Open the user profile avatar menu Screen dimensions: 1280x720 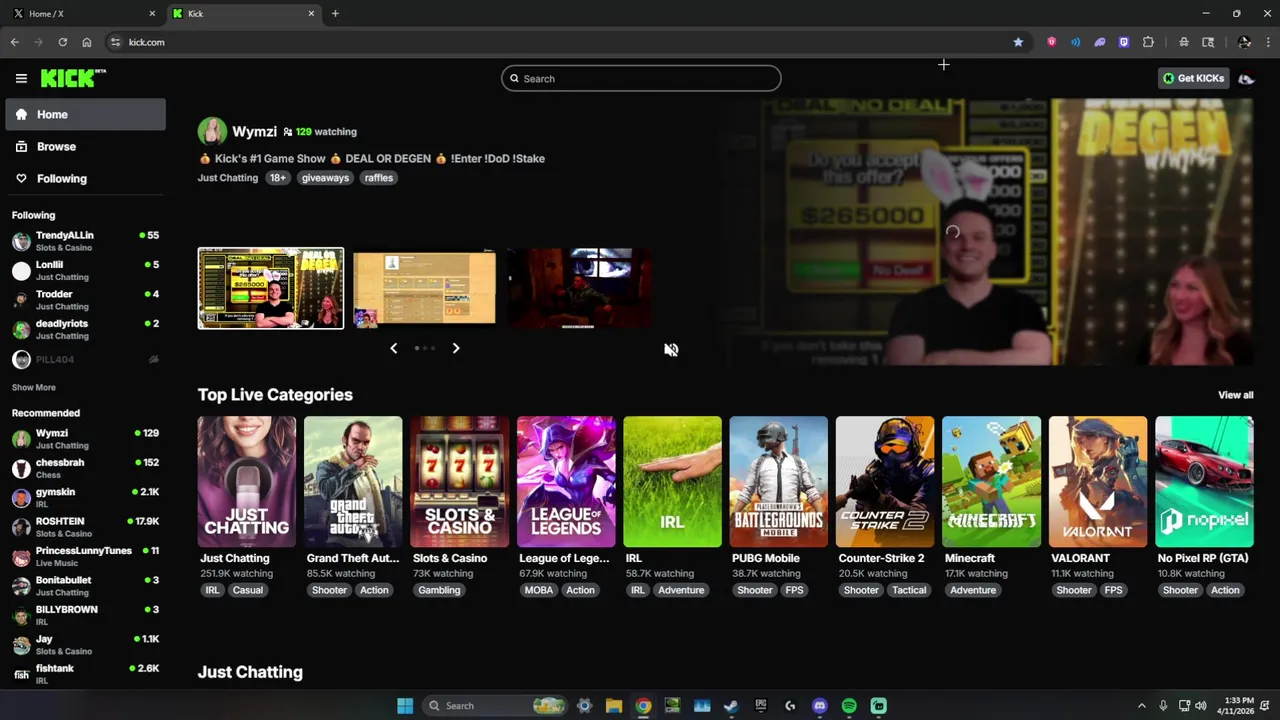point(1246,78)
